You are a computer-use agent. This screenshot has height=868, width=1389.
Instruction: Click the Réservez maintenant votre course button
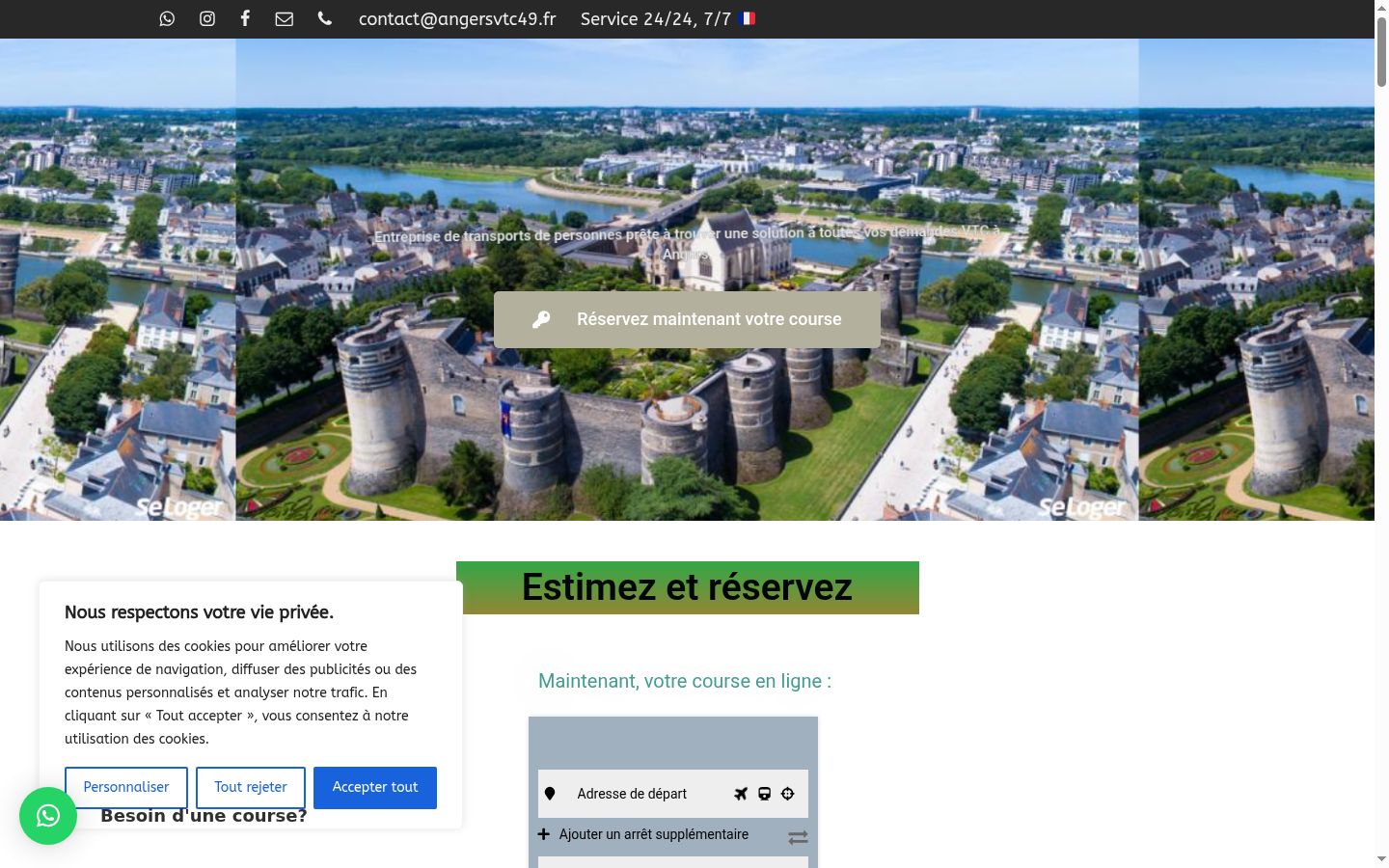(x=687, y=319)
